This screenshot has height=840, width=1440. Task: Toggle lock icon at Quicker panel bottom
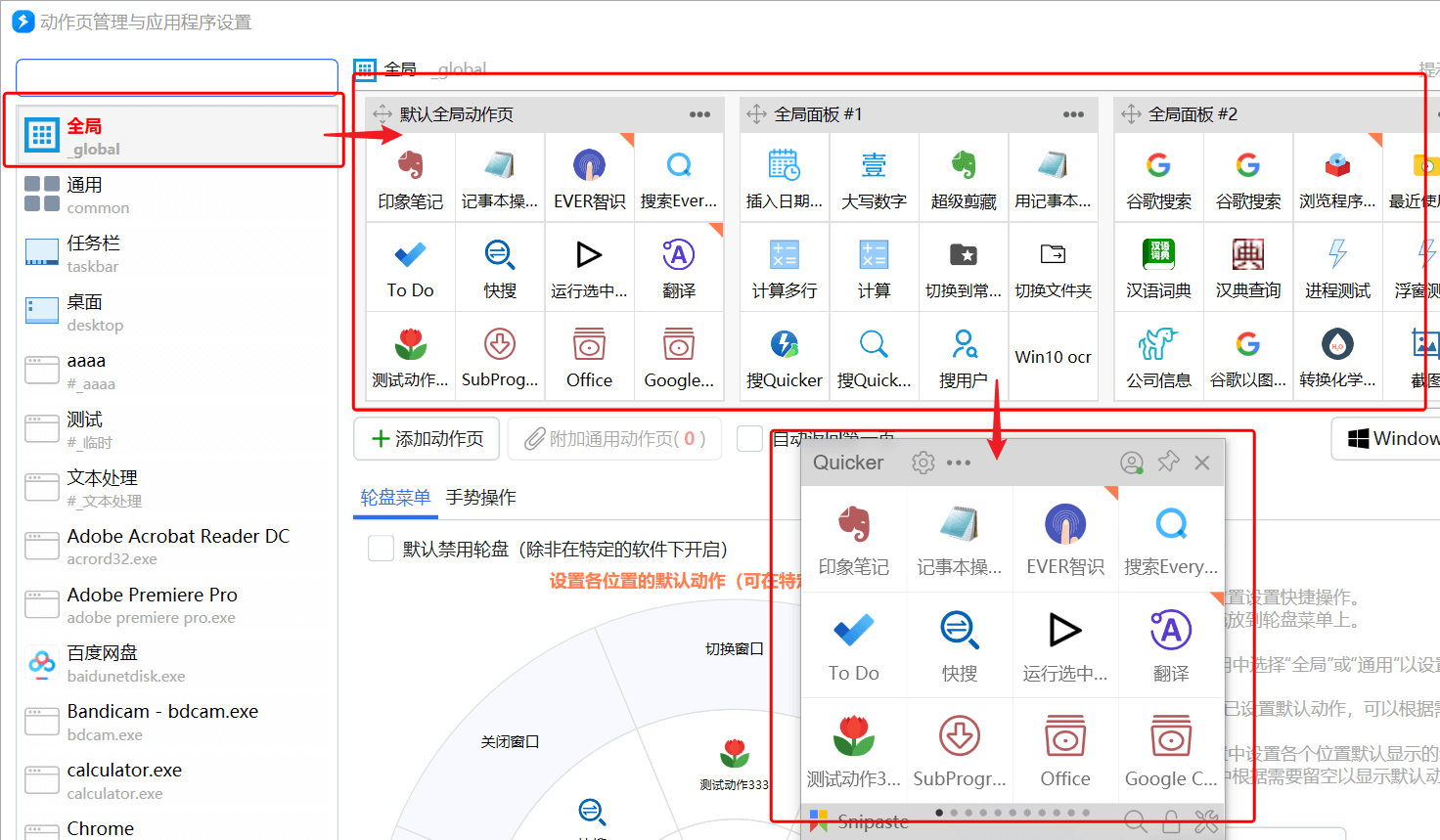(x=1171, y=821)
